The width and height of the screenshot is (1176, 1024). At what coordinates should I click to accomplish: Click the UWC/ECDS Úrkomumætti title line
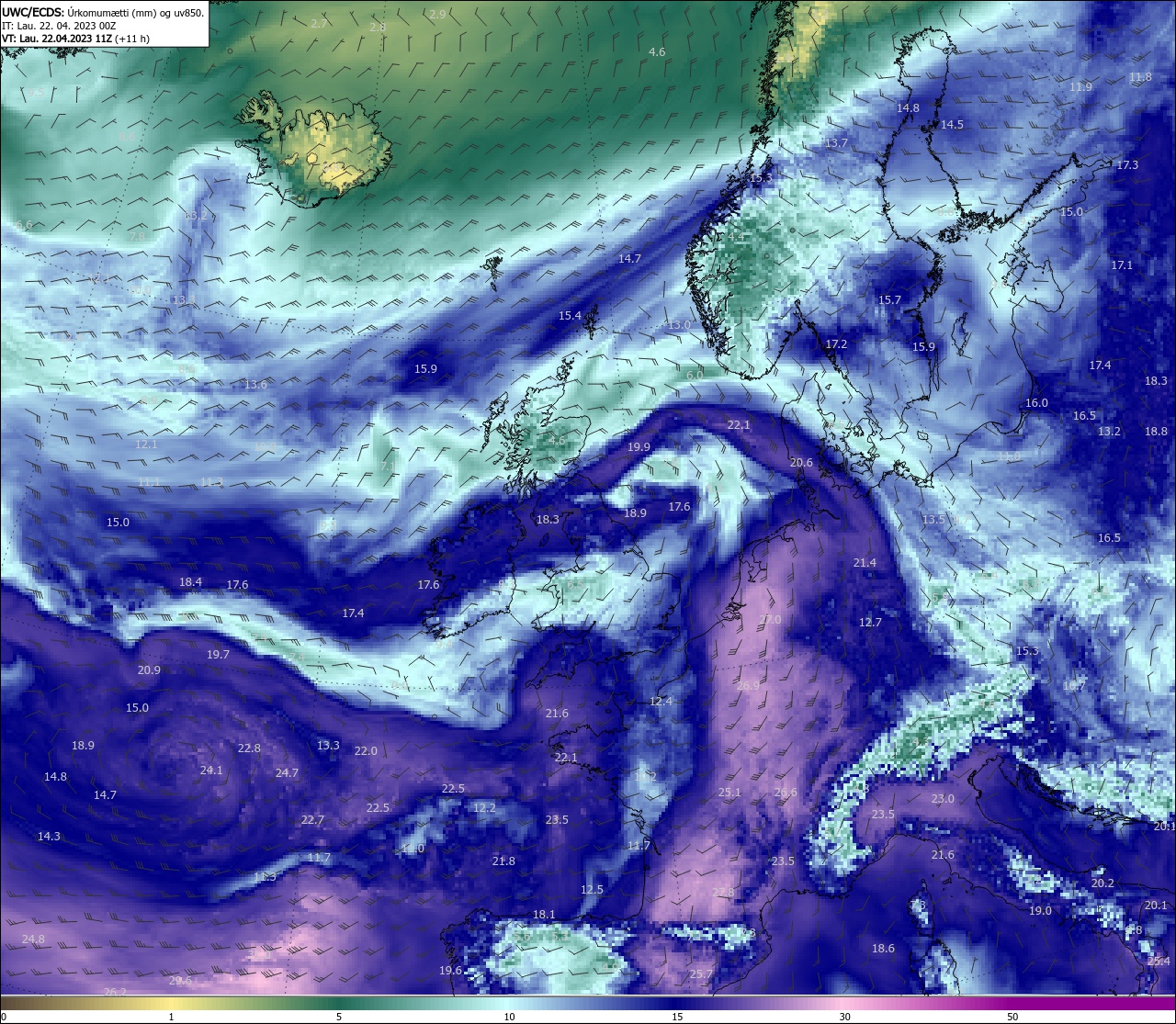pyautogui.click(x=103, y=13)
